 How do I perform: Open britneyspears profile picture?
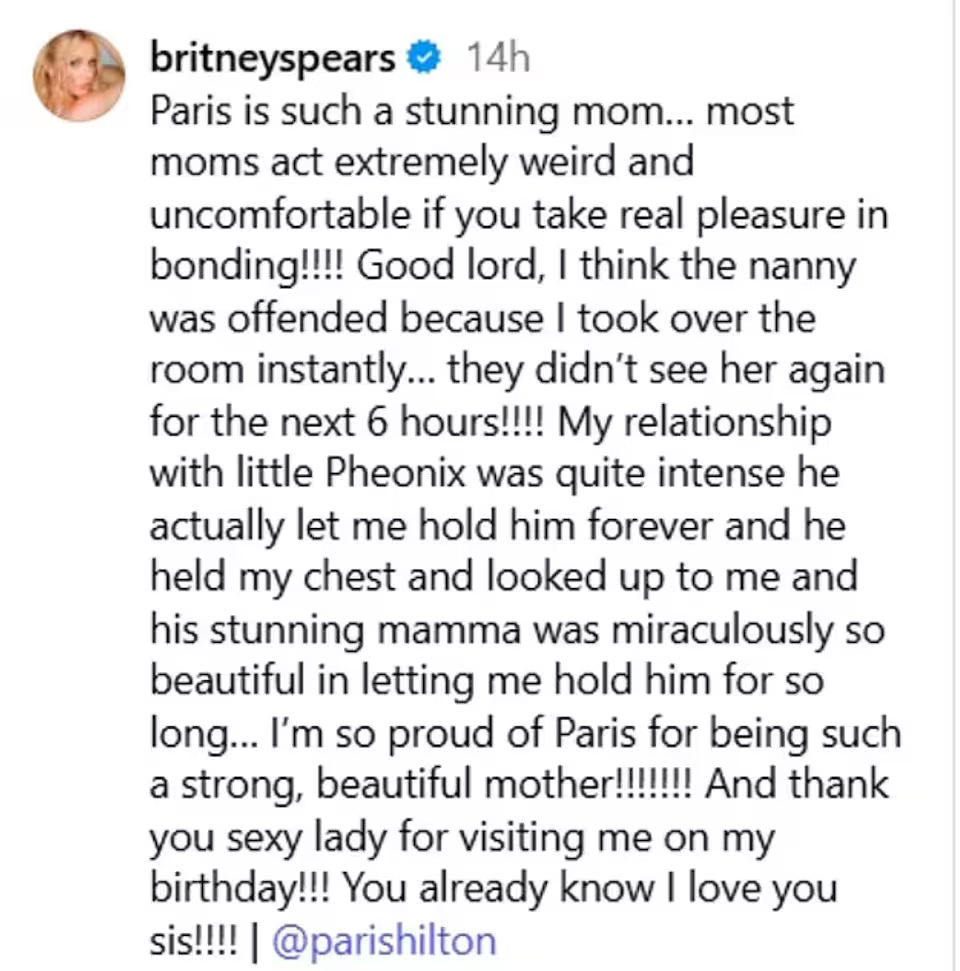click(79, 75)
